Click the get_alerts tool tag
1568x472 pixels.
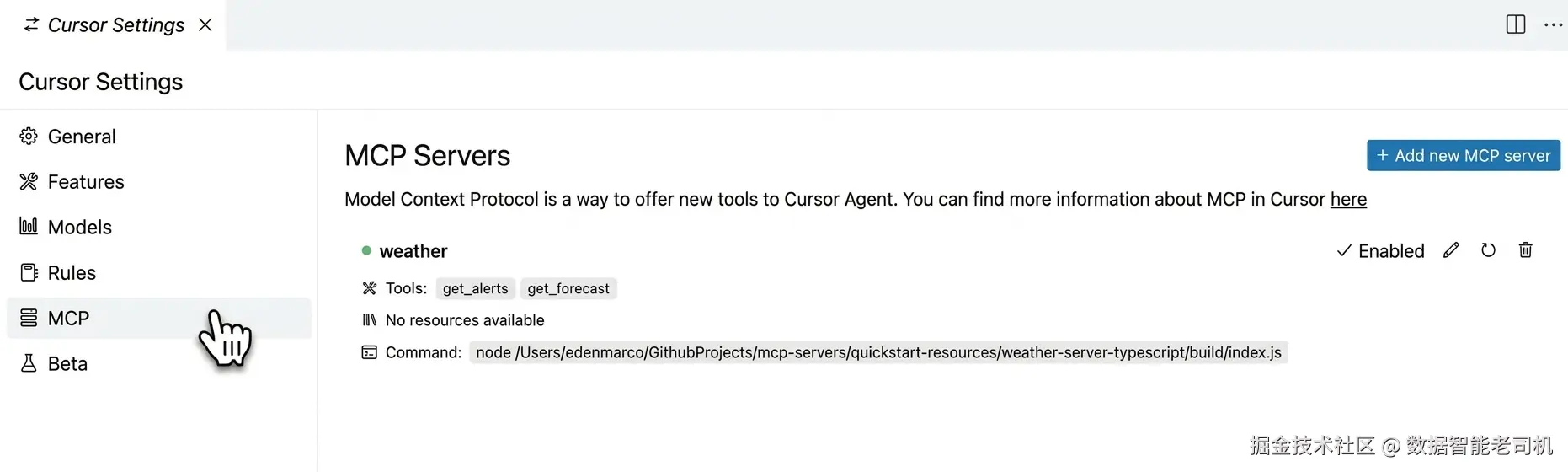coord(475,289)
